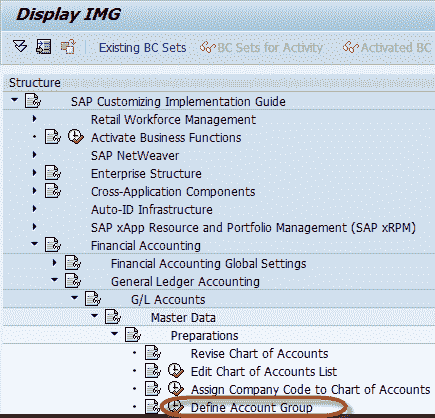This screenshot has width=435, height=418.
Task: Collapse General Ledger Accounting node
Action: (54, 280)
